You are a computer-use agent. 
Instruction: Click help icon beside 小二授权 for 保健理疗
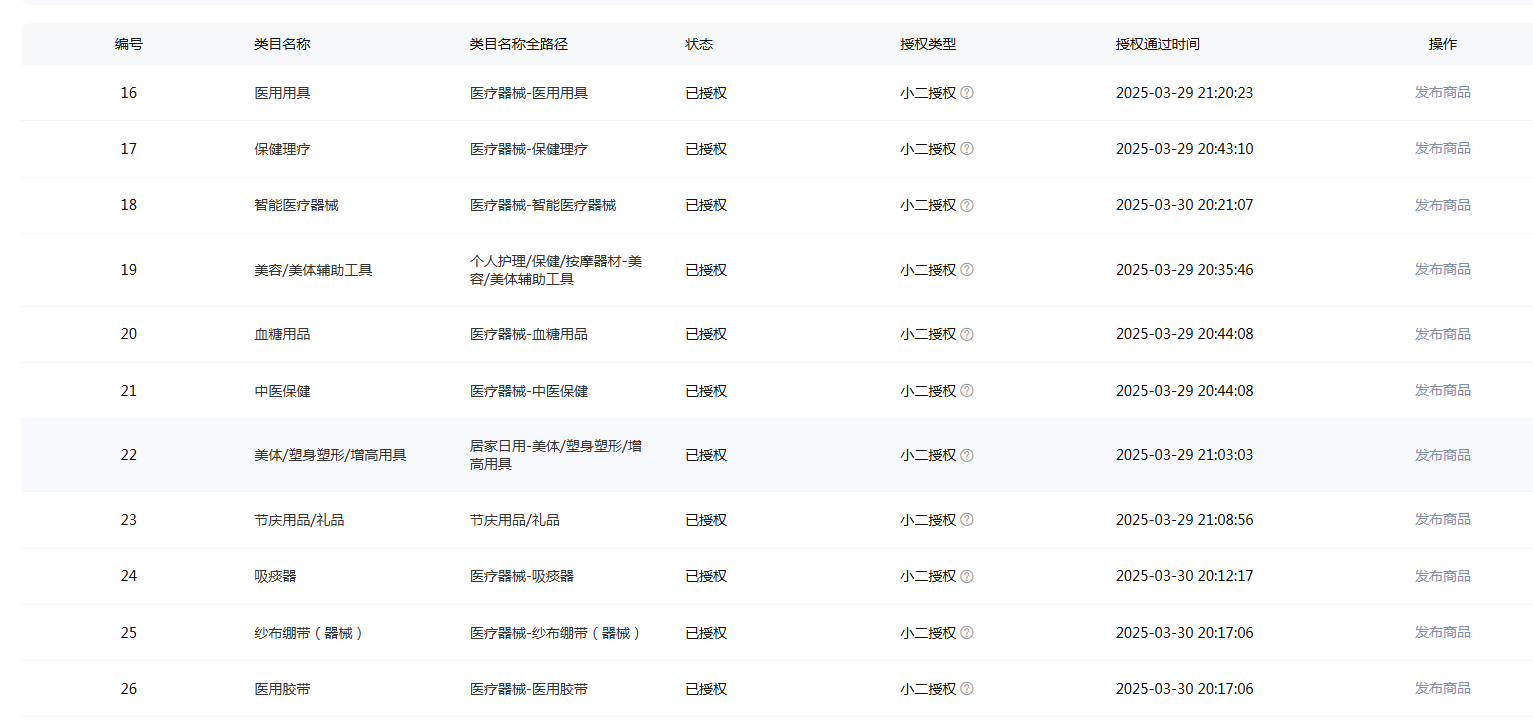pos(967,149)
